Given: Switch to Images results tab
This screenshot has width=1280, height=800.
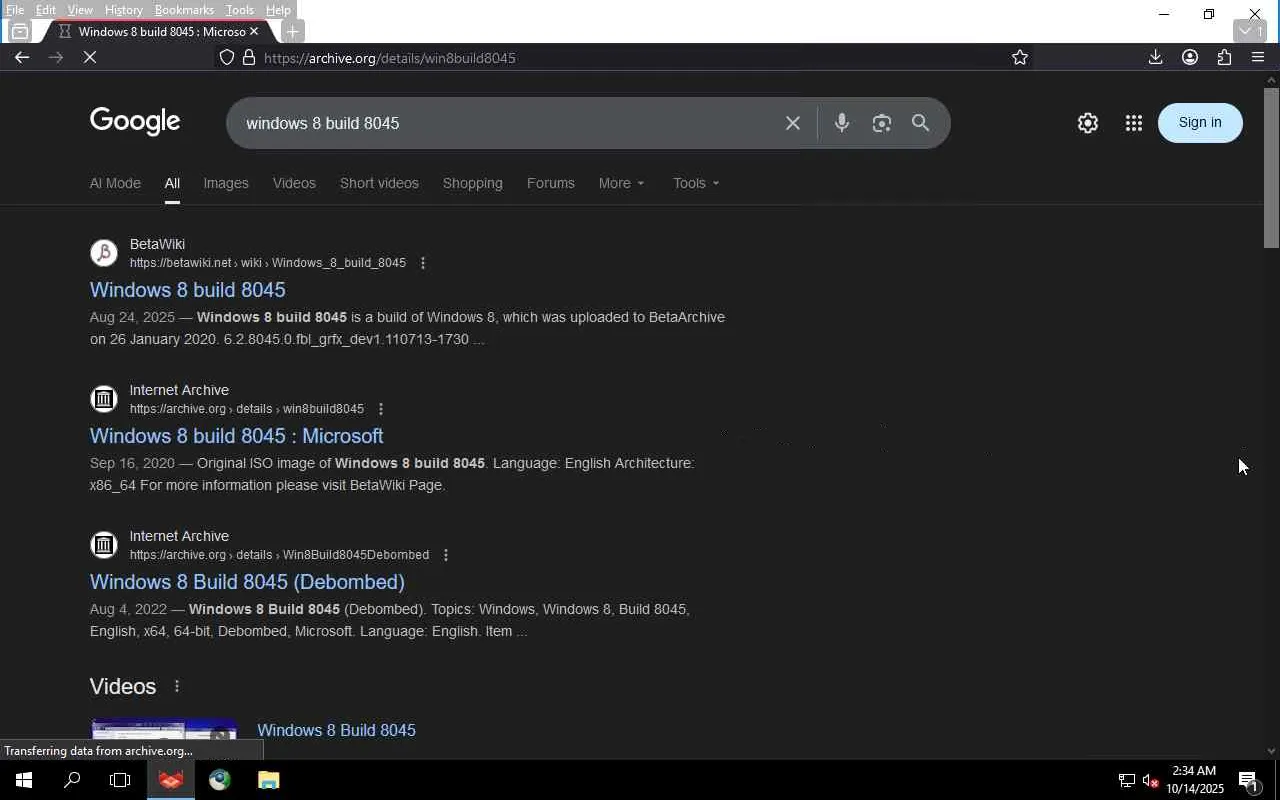Looking at the screenshot, I should 226,183.
